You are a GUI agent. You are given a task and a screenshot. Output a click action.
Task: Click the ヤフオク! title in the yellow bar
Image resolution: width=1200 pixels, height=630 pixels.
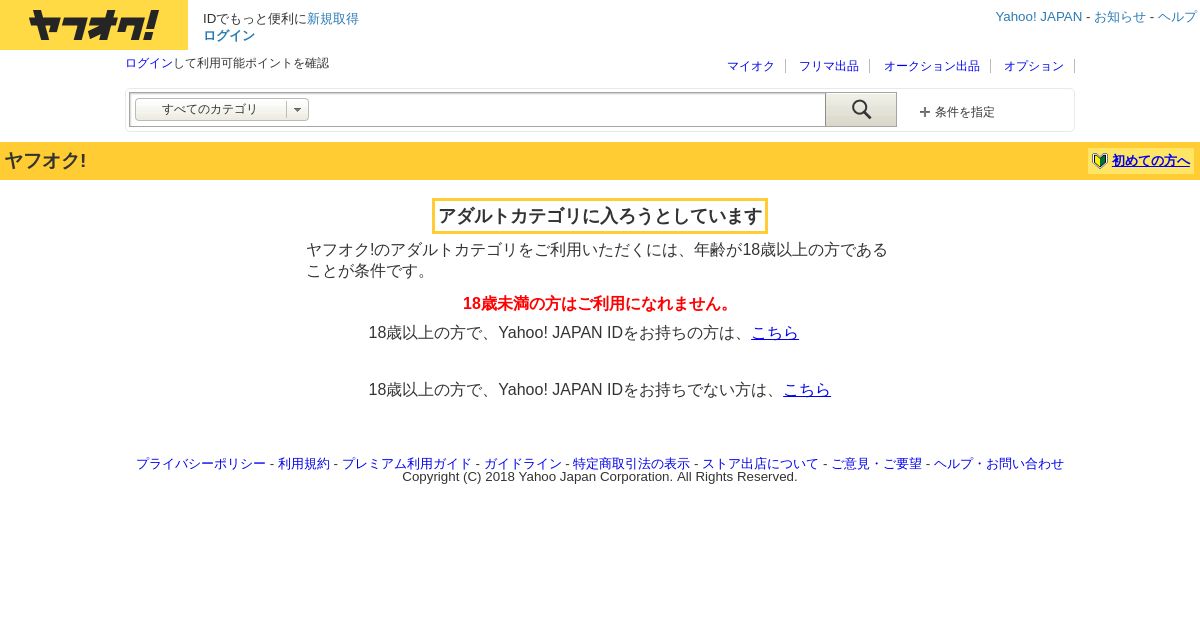pyautogui.click(x=45, y=161)
